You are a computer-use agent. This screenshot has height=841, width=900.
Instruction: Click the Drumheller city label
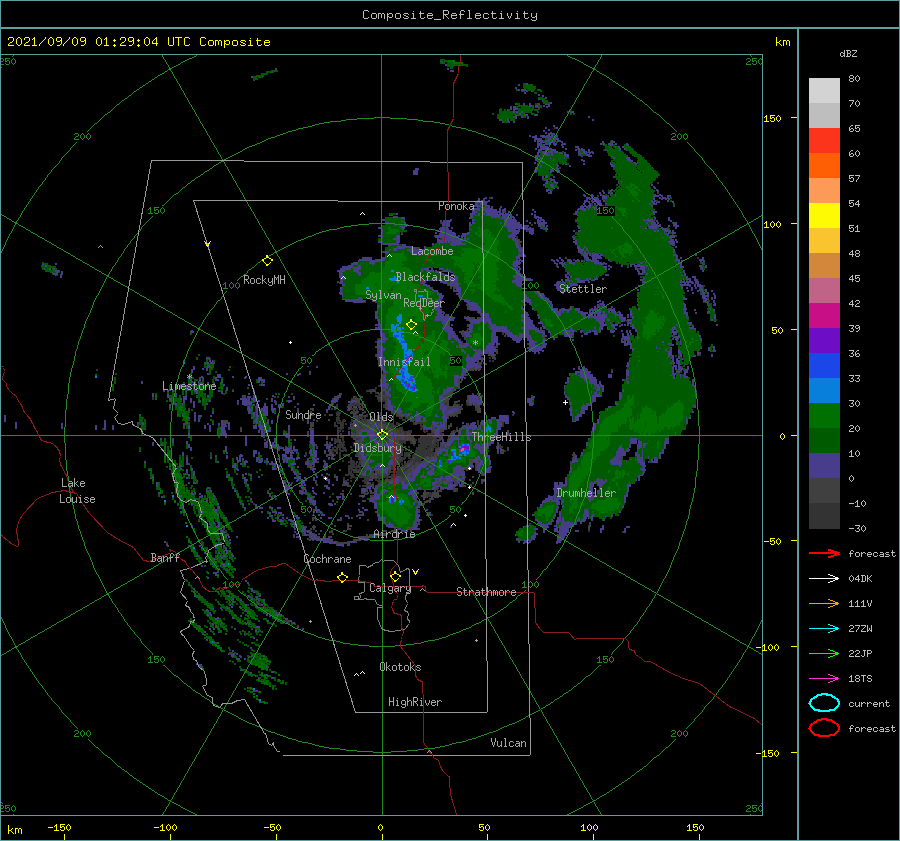[586, 493]
